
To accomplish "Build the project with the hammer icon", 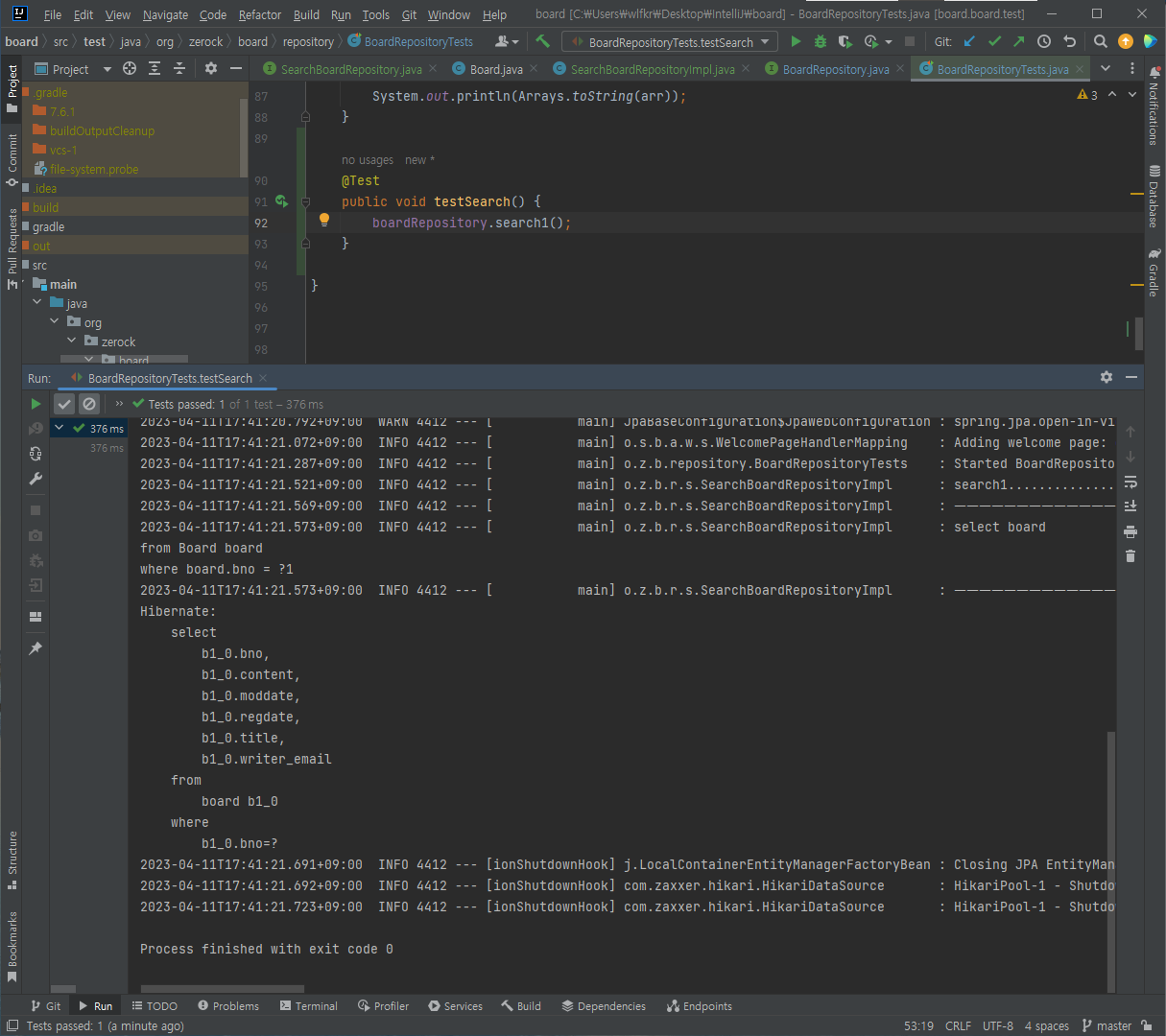I will (x=543, y=41).
